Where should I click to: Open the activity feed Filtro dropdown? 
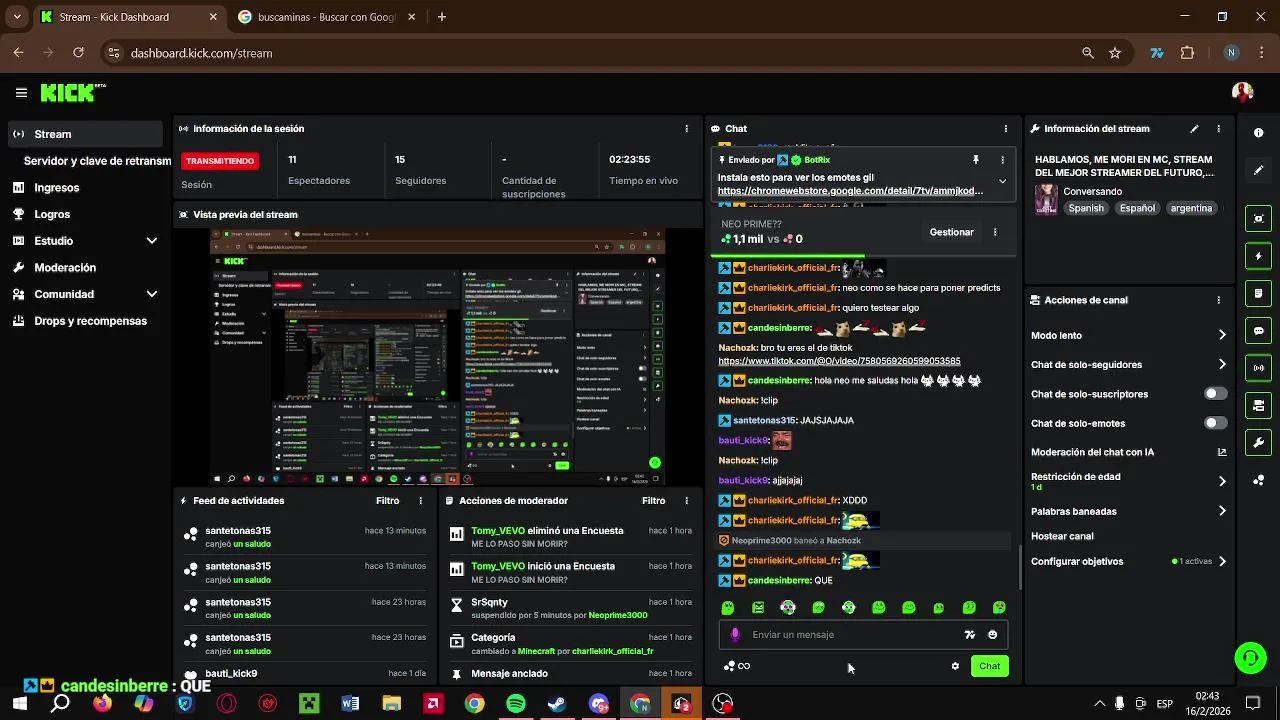coord(387,501)
